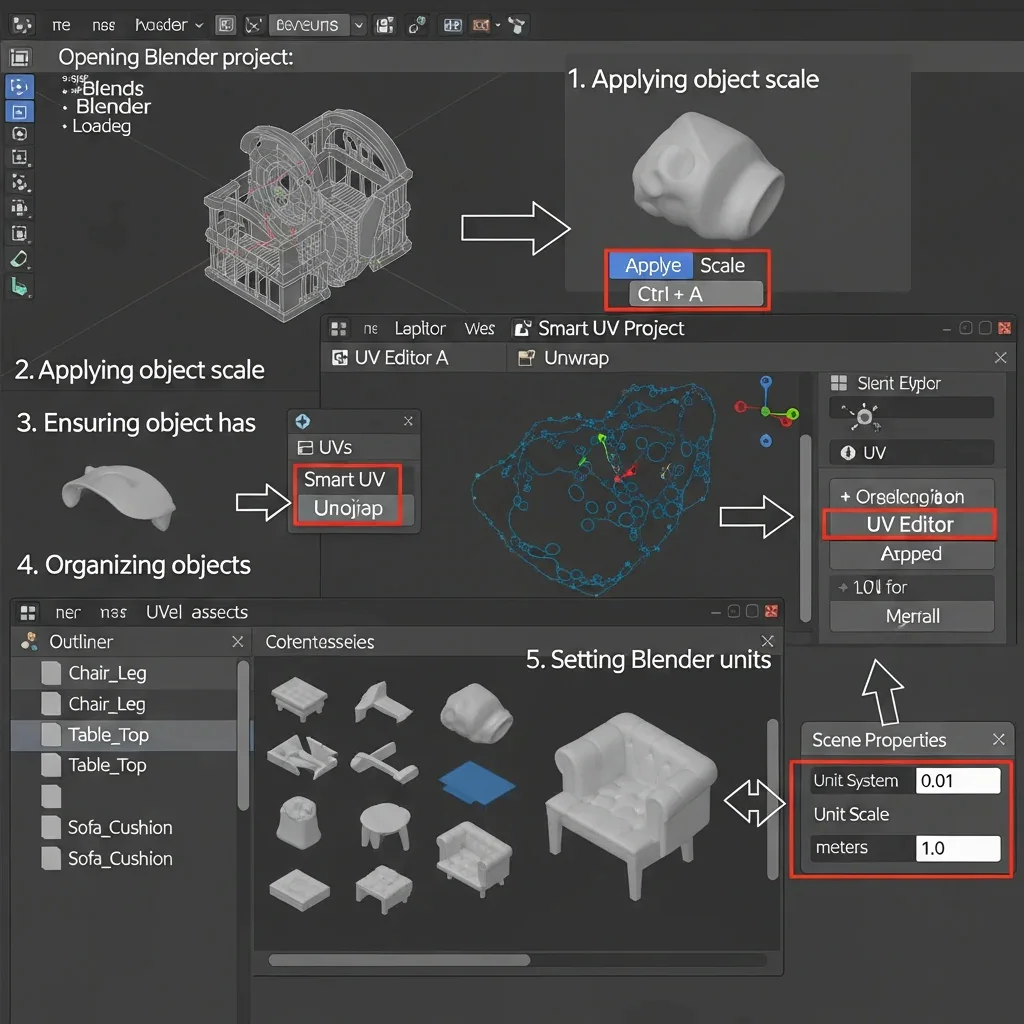Click the XYZ axis gizmo in UV viewport
Viewport: 1024px width, 1024px height.
point(766,411)
